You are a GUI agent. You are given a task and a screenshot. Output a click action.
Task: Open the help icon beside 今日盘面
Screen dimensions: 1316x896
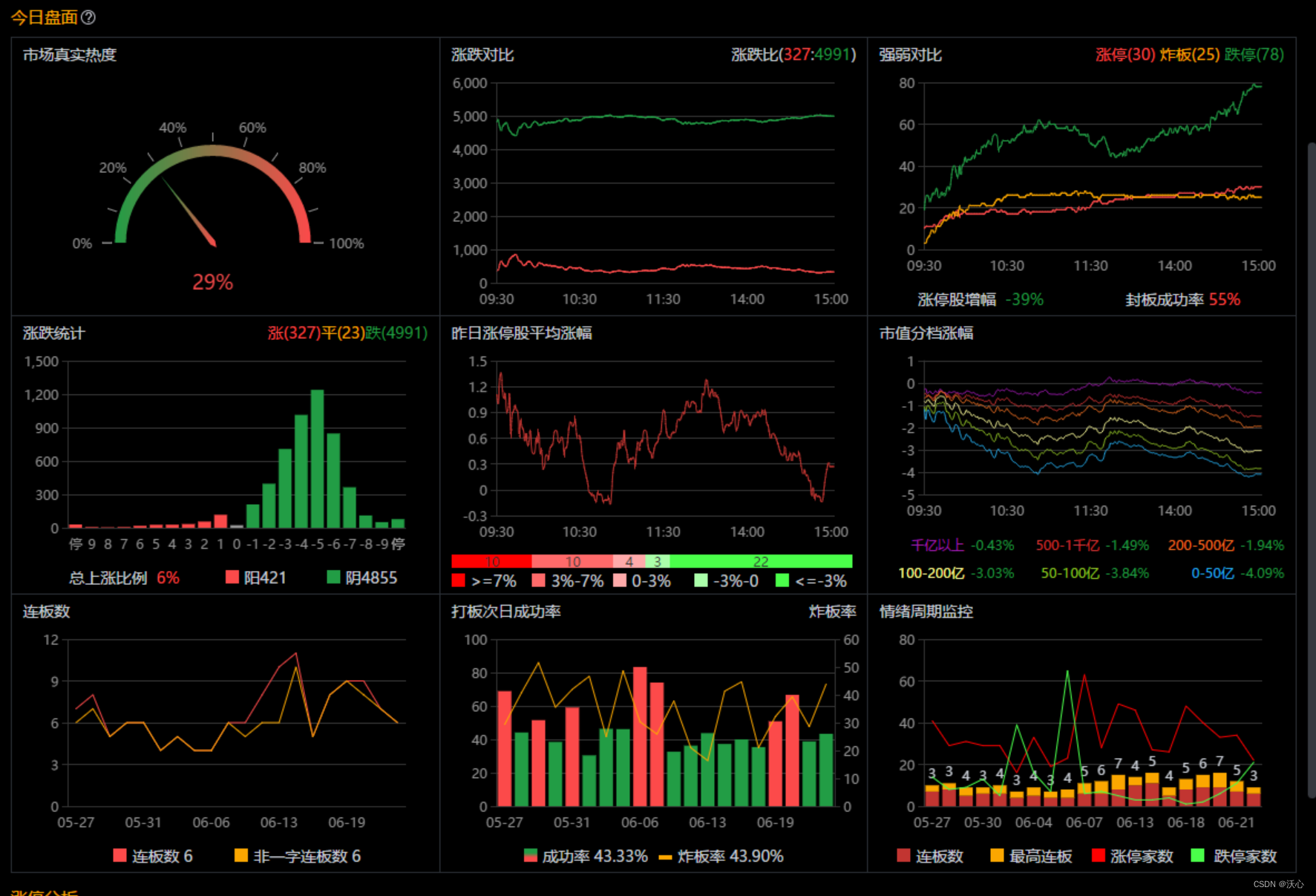pos(88,17)
